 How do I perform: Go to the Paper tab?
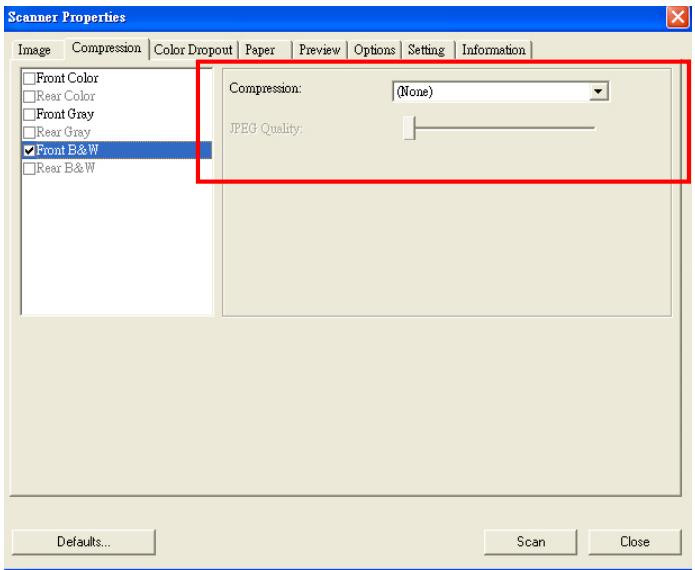[x=261, y=50]
